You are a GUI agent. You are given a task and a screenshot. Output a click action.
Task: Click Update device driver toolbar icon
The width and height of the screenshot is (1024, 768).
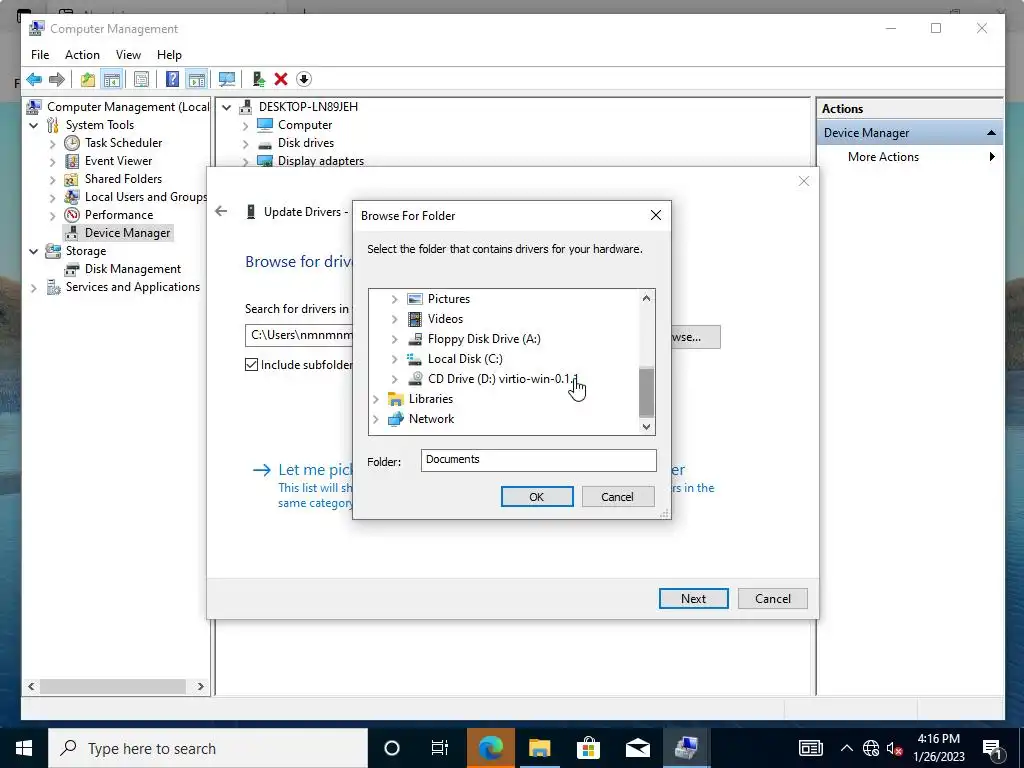point(259,80)
